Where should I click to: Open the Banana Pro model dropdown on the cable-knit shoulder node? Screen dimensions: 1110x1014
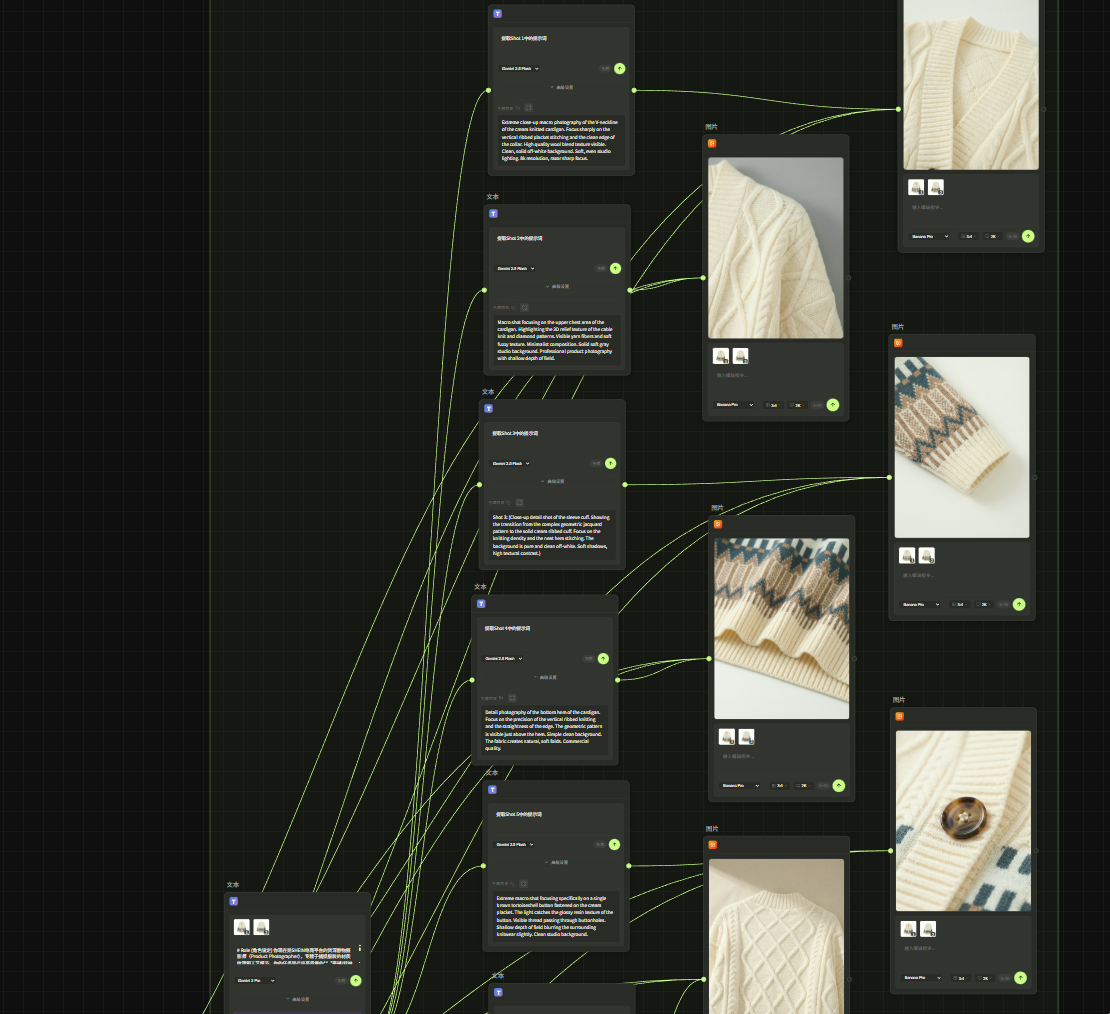tap(731, 405)
